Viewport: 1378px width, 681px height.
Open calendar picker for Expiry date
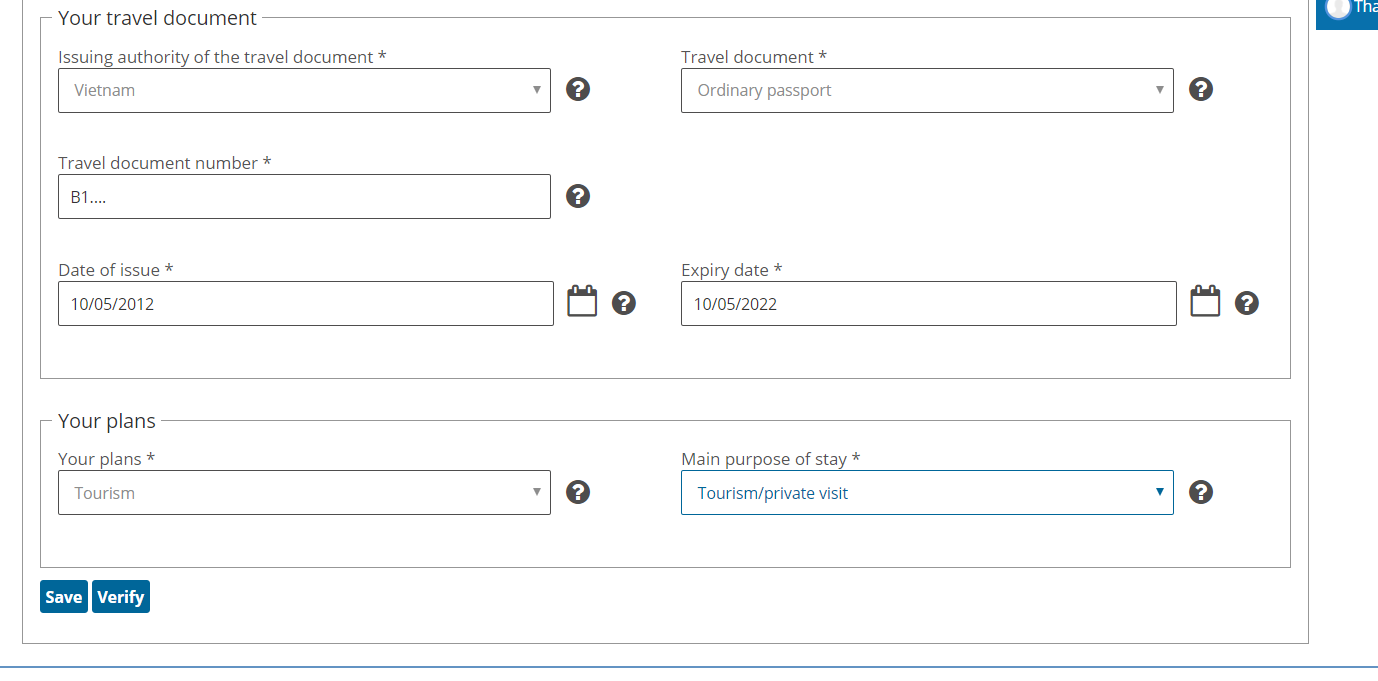1205,301
